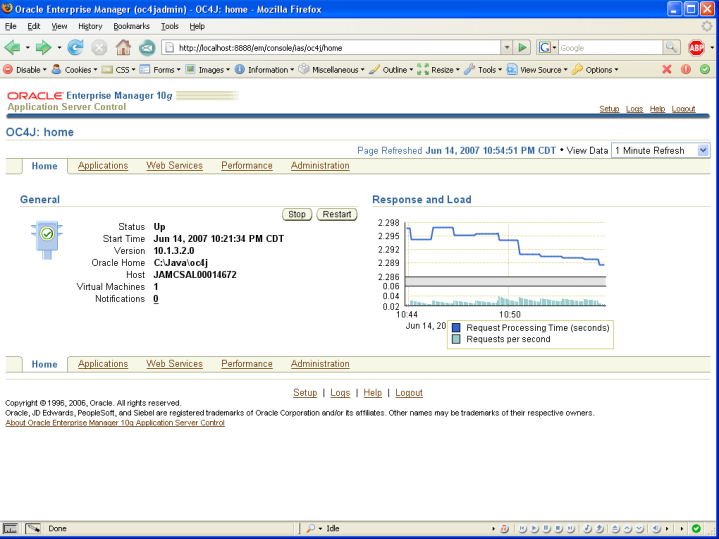Open the Images dropdown on the developer toolbar
Viewport: 719px width, 539px height.
pos(208,70)
